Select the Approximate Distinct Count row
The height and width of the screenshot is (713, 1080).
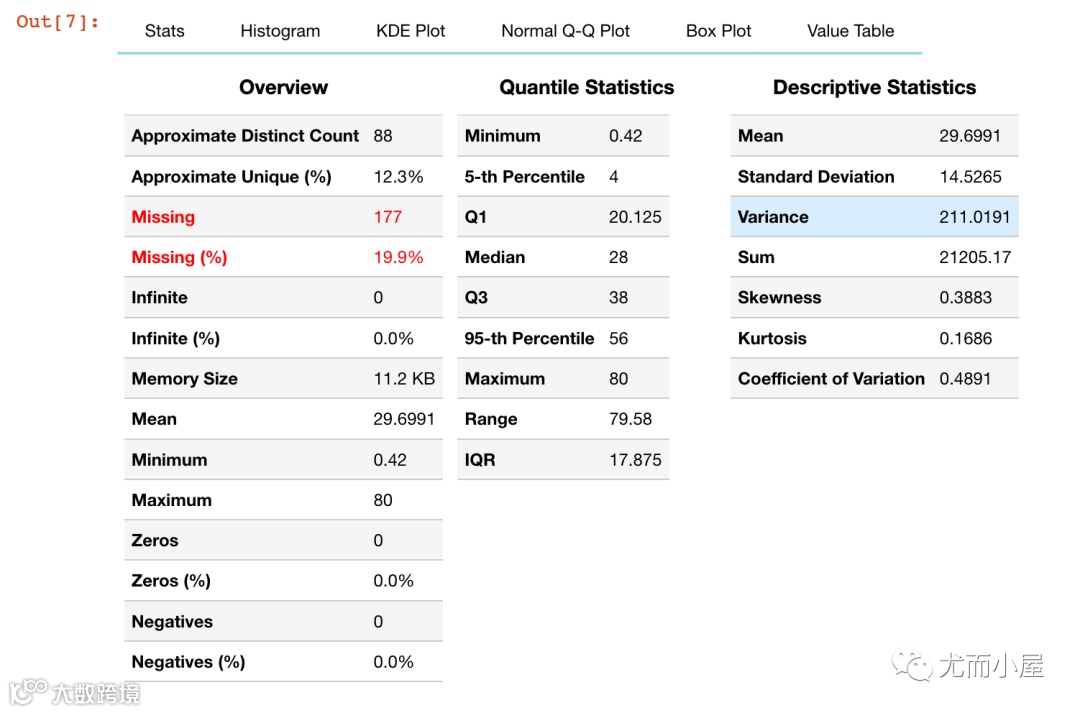(x=282, y=136)
